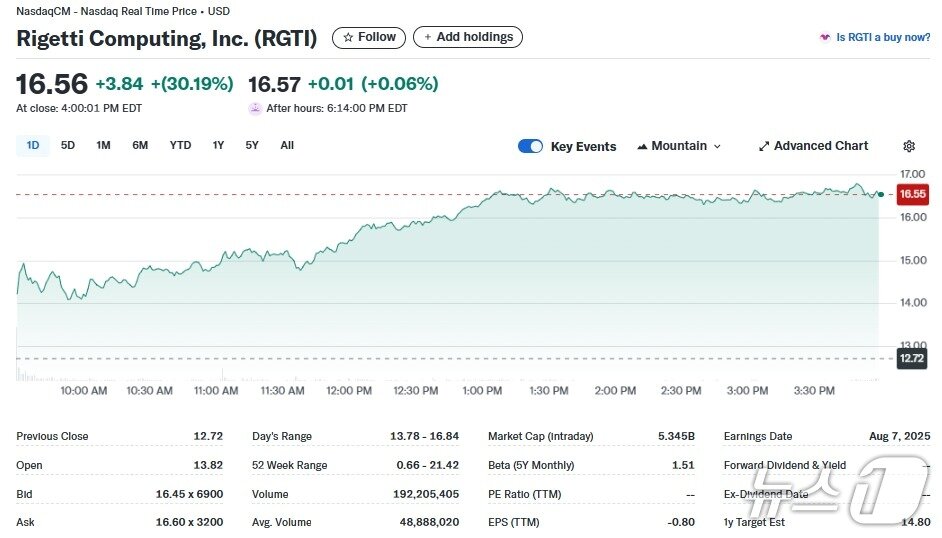Image resolution: width=942 pixels, height=538 pixels.
Task: Click the Advanced Chart expand arrows icon
Action: (x=764, y=146)
